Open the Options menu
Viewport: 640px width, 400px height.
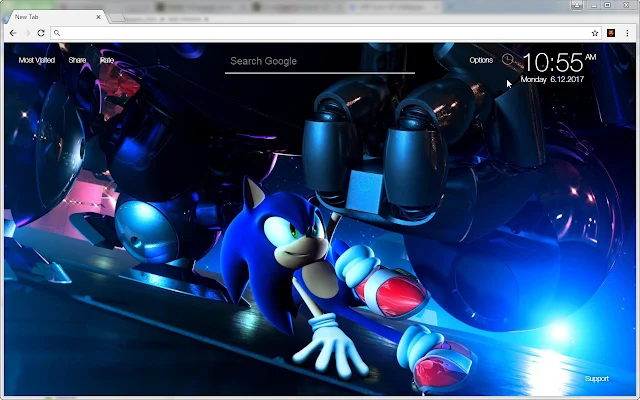[481, 60]
